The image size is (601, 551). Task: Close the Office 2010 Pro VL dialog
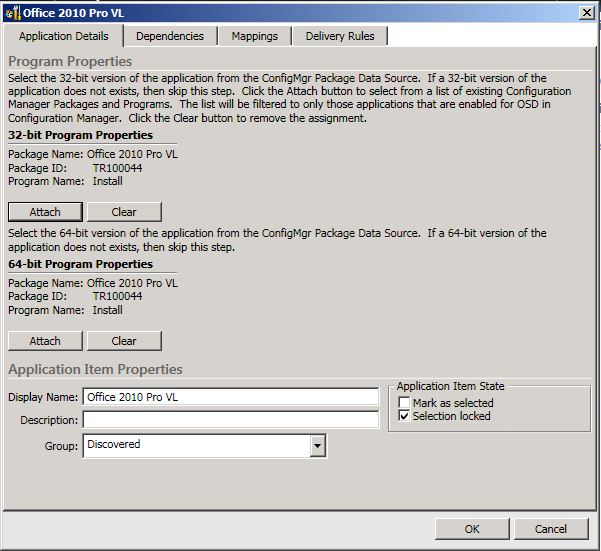tap(587, 13)
